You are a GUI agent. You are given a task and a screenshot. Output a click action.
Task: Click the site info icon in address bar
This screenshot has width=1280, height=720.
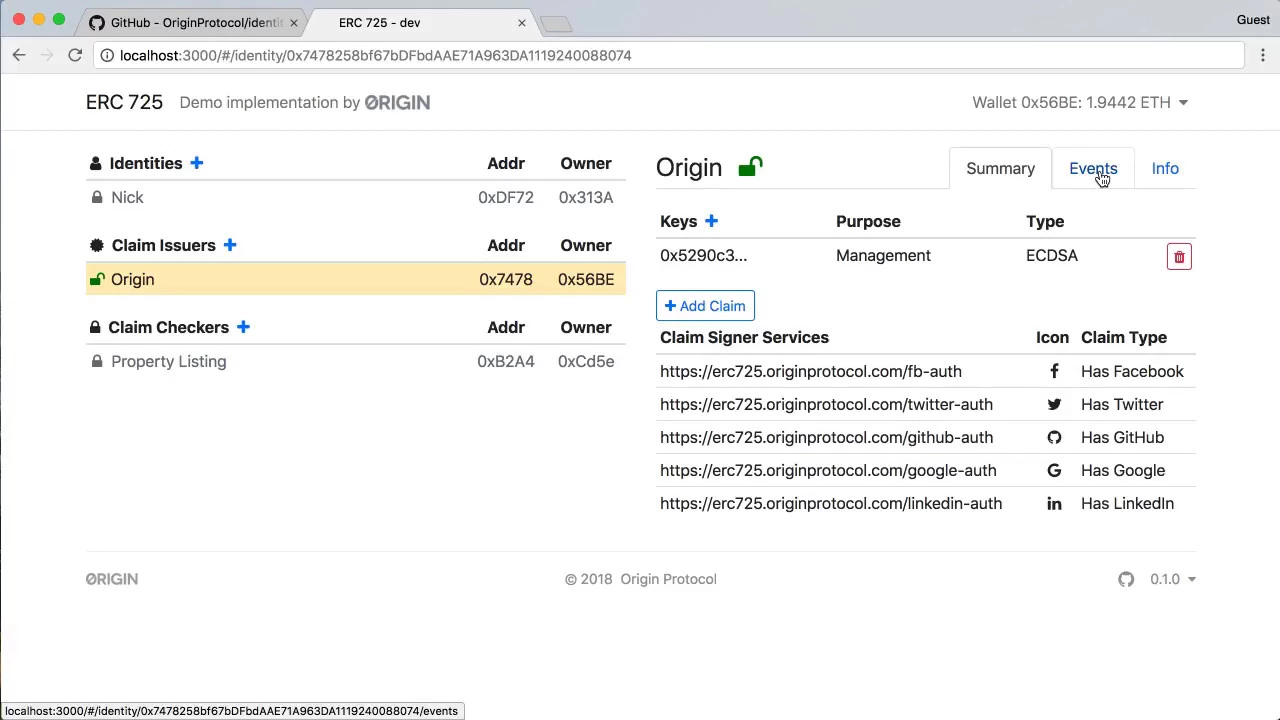pyautogui.click(x=107, y=55)
